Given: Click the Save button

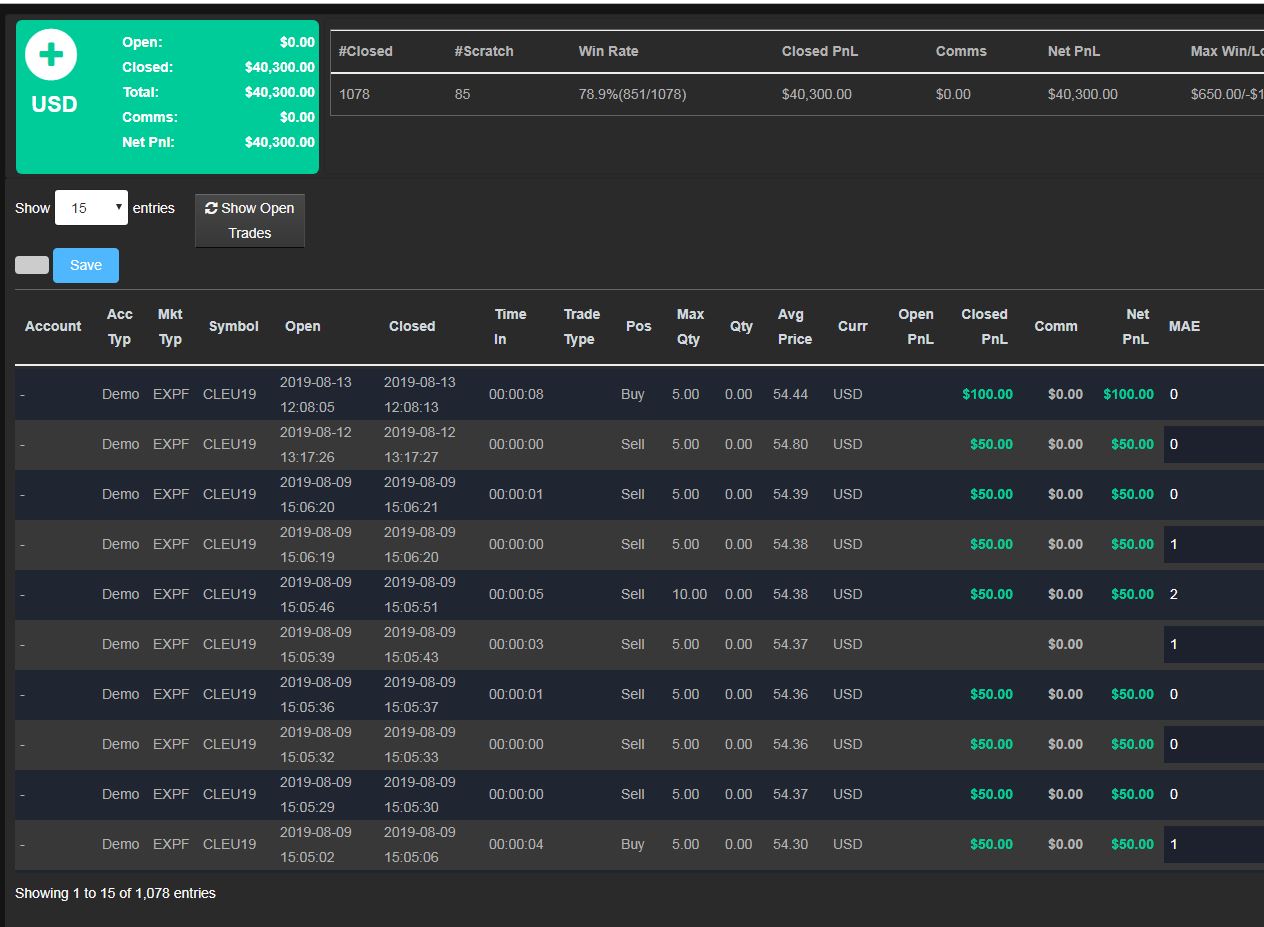Looking at the screenshot, I should tap(86, 265).
